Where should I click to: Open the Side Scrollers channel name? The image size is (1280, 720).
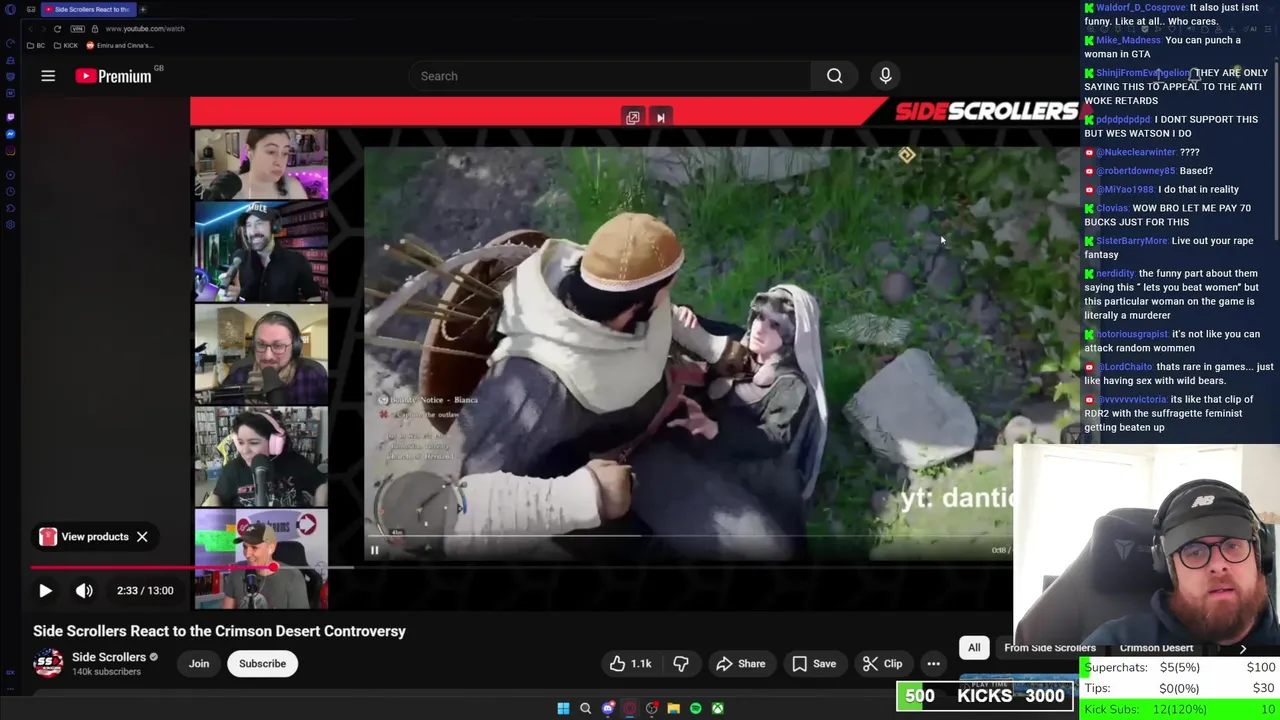pyautogui.click(x=109, y=657)
